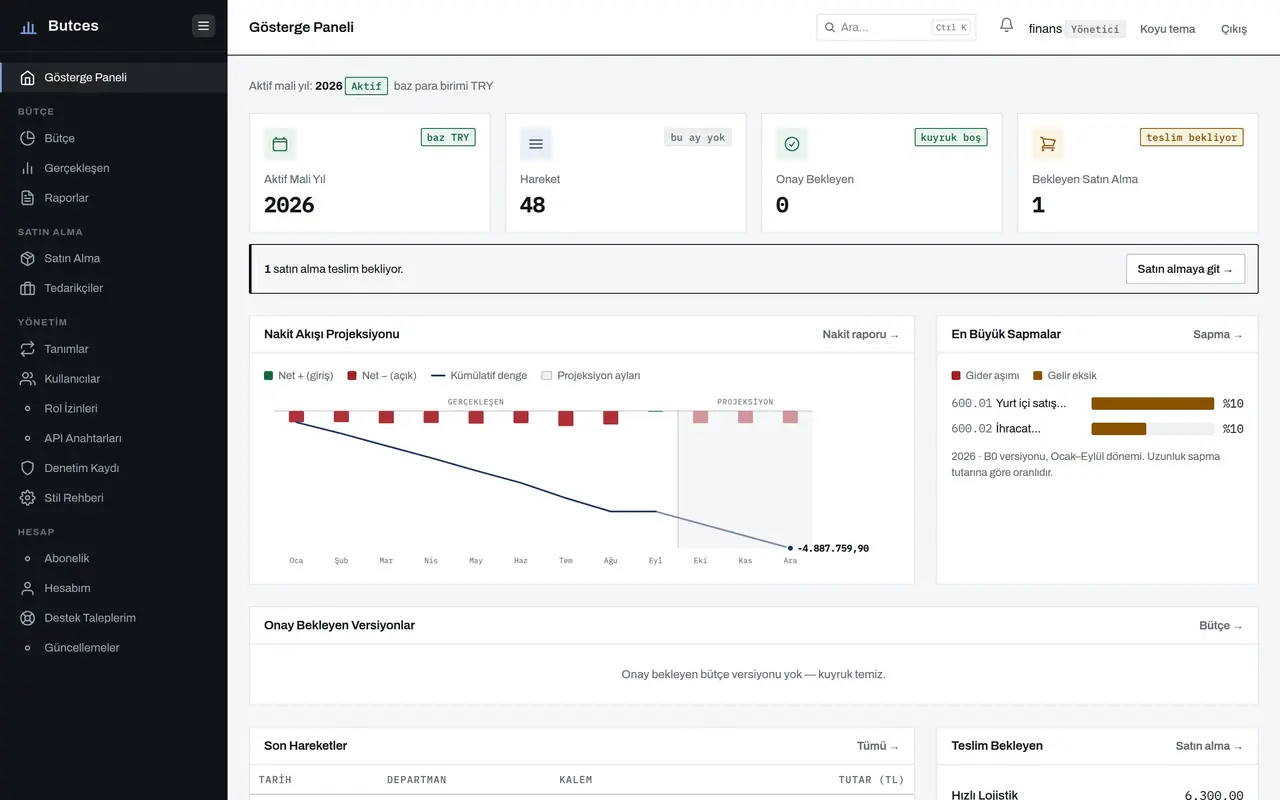Click the Kullanıcılar people icon

coord(28,379)
